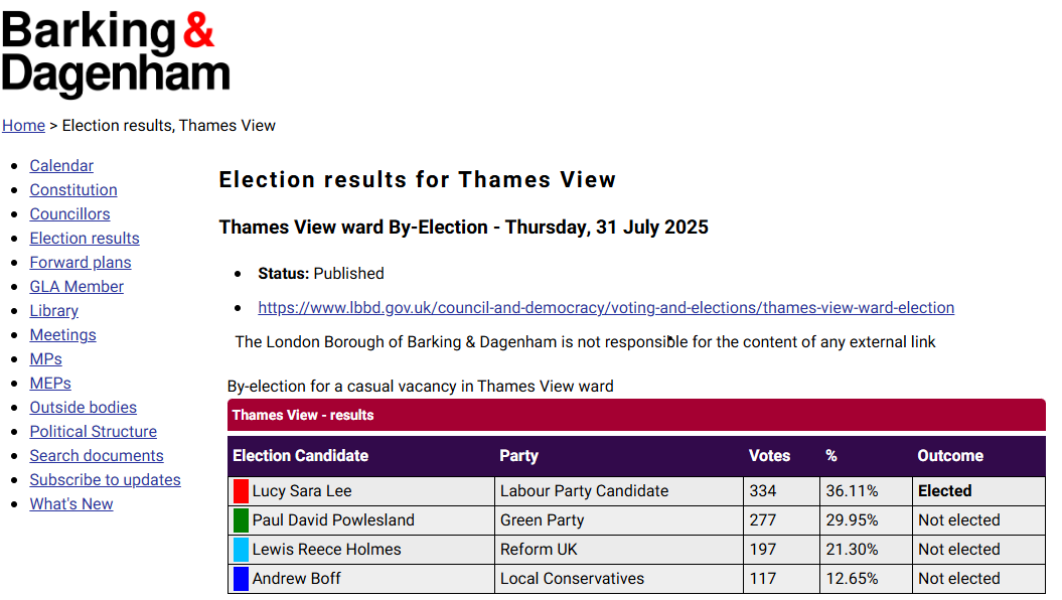Click Subscribe to updates

pos(105,479)
